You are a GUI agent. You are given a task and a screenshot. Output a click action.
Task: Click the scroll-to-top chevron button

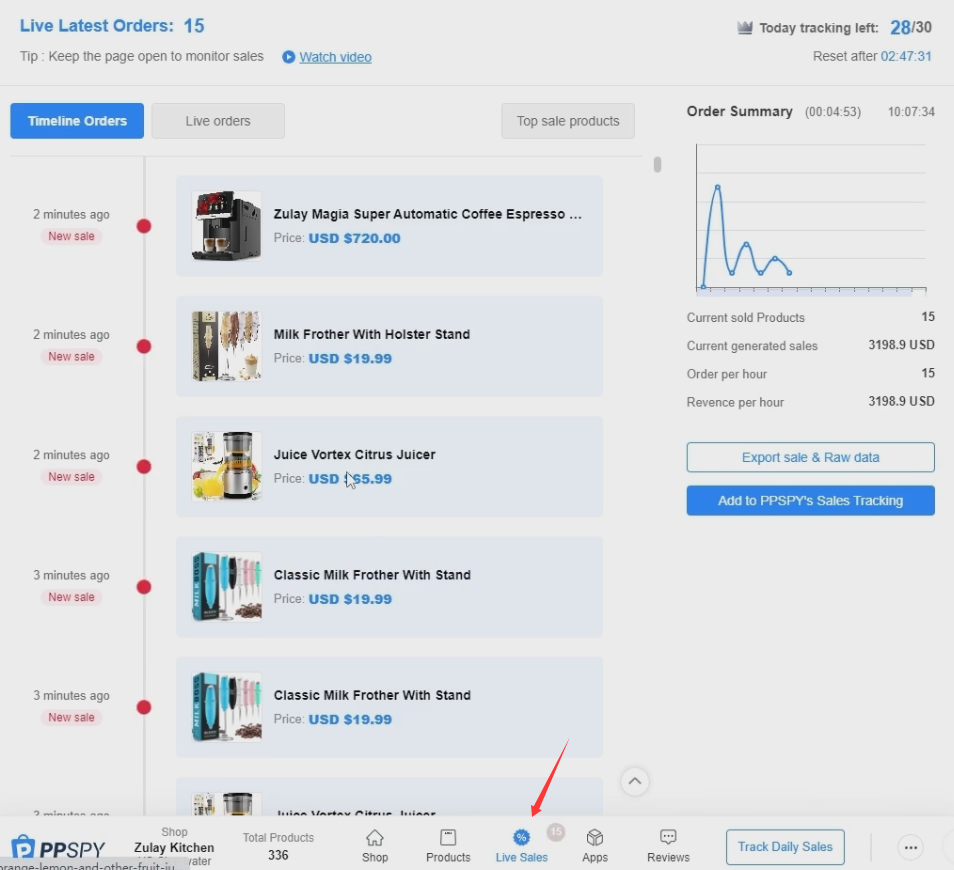click(x=635, y=781)
